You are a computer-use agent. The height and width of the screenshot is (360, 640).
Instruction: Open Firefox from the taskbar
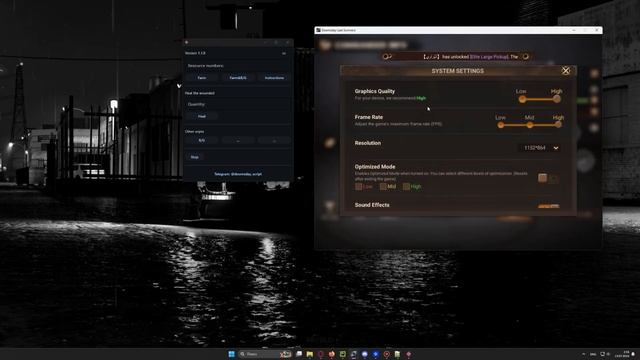331,354
